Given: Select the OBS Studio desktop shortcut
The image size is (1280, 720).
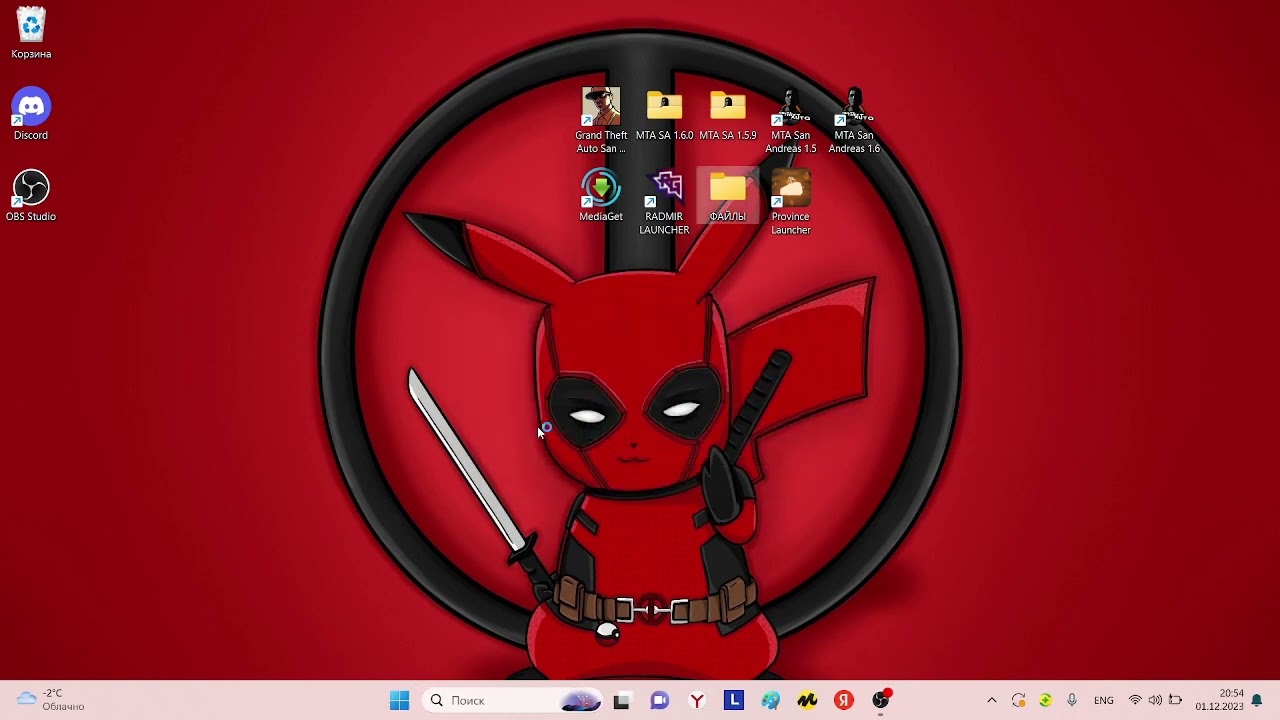Looking at the screenshot, I should click(31, 195).
